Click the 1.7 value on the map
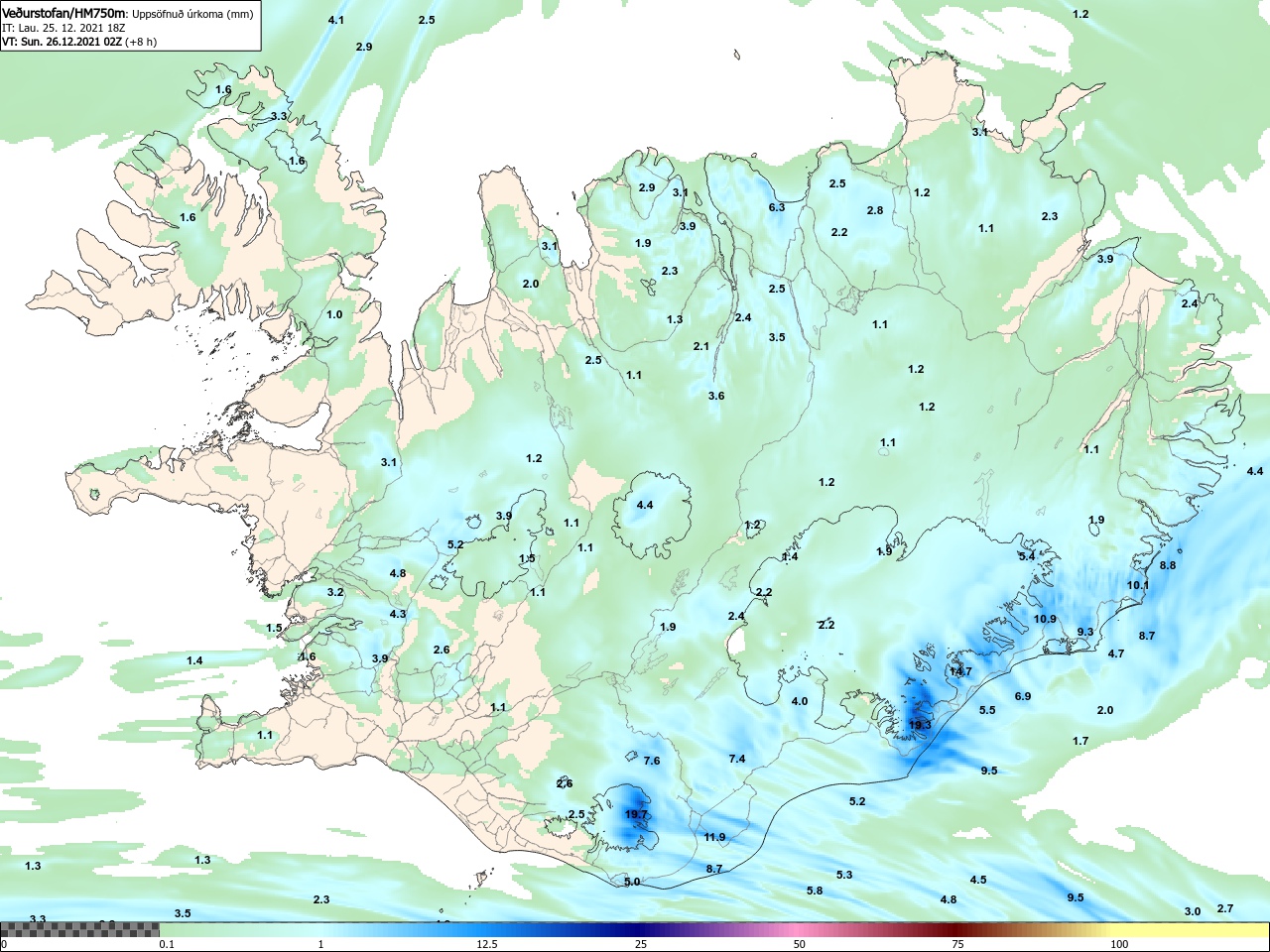The image size is (1270, 952). click(x=1080, y=742)
